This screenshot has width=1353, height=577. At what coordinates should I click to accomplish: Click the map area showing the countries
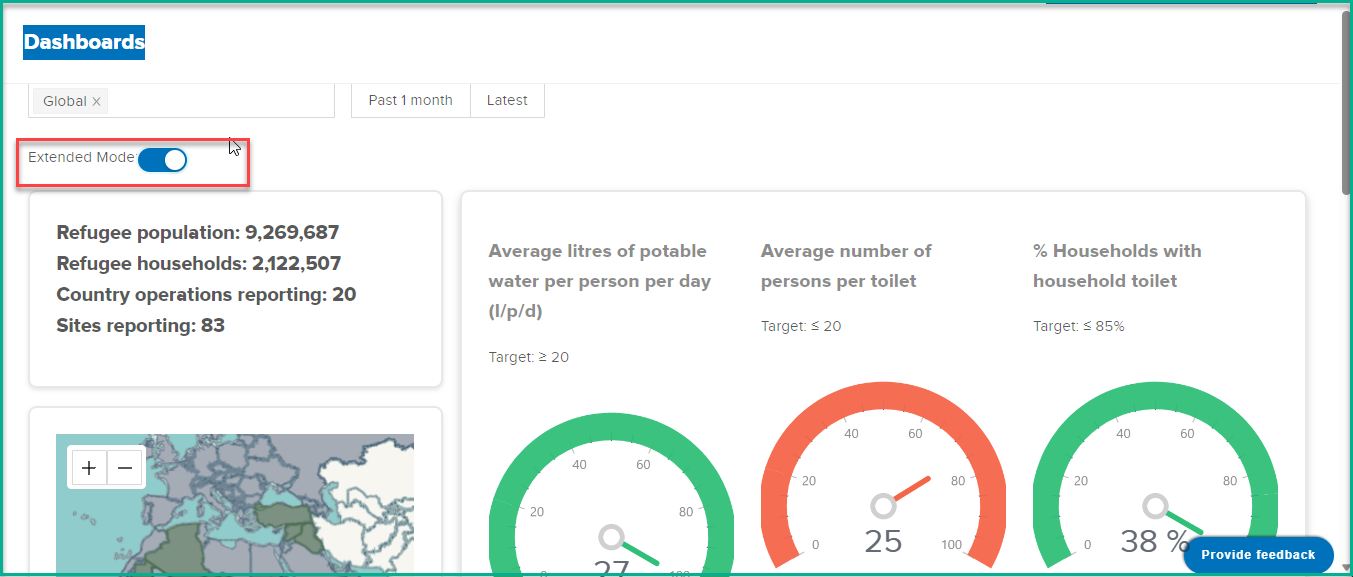tap(235, 505)
